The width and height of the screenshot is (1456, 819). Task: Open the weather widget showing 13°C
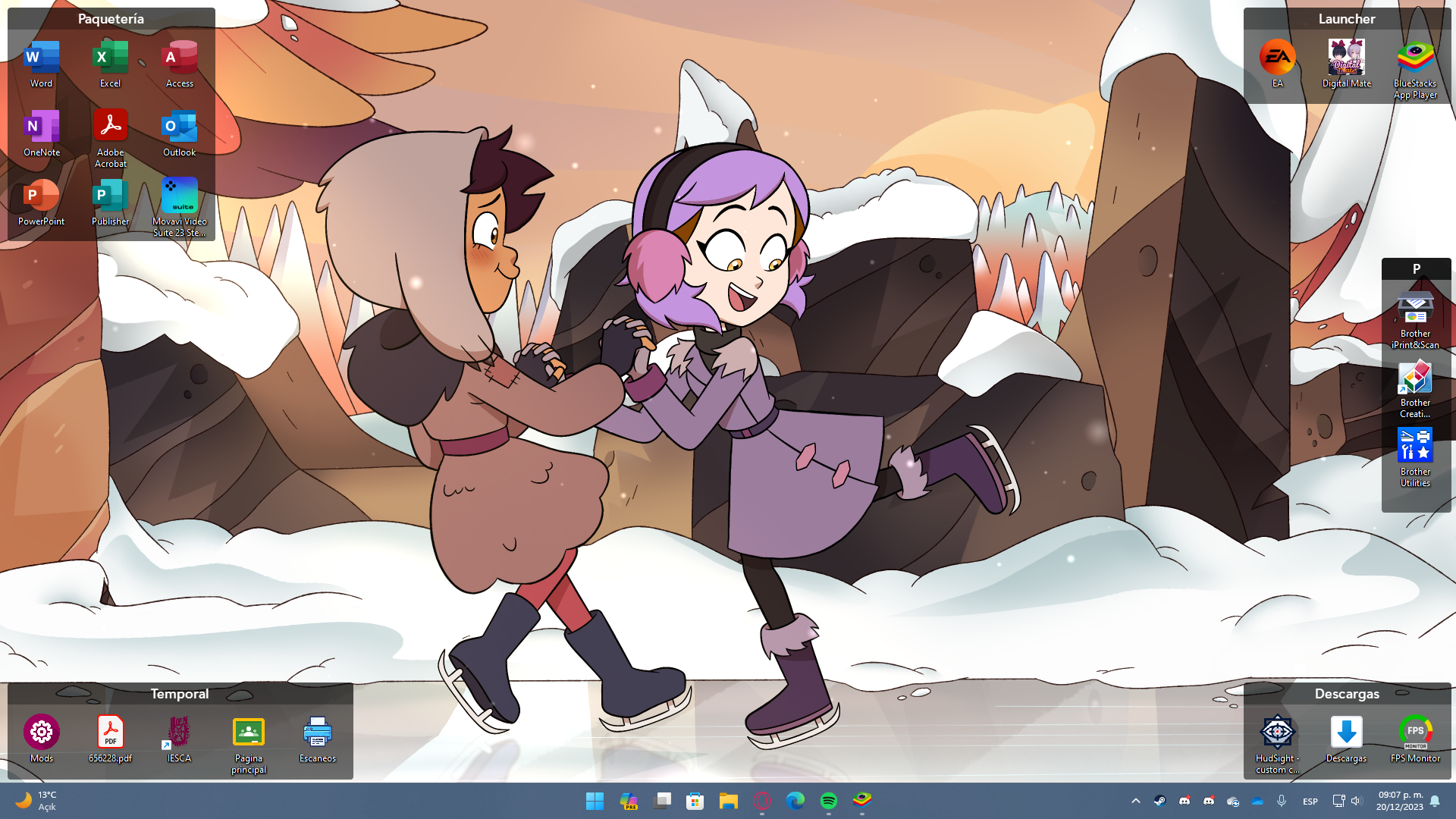36,801
